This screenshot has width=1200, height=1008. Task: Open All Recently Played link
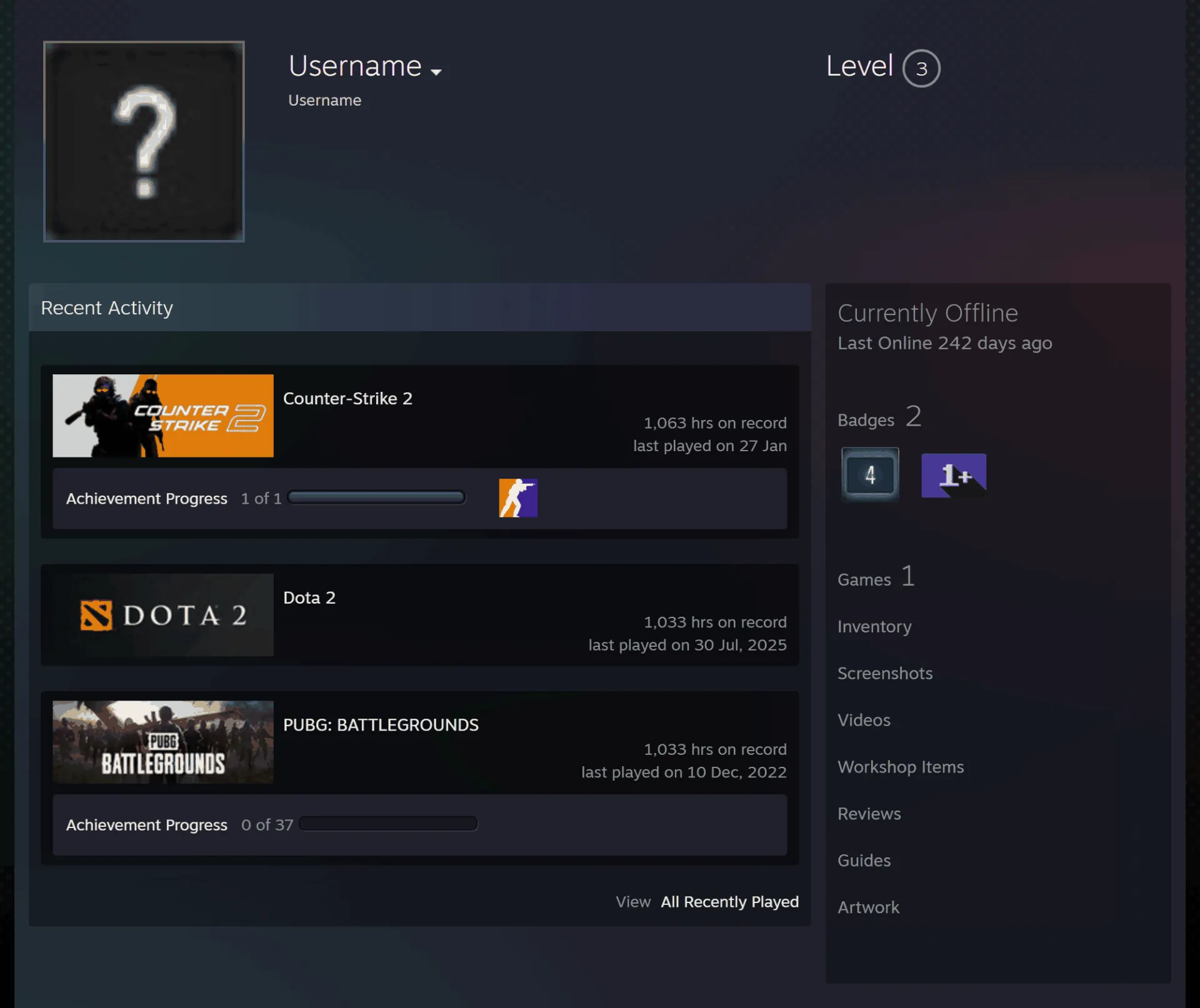coord(729,902)
